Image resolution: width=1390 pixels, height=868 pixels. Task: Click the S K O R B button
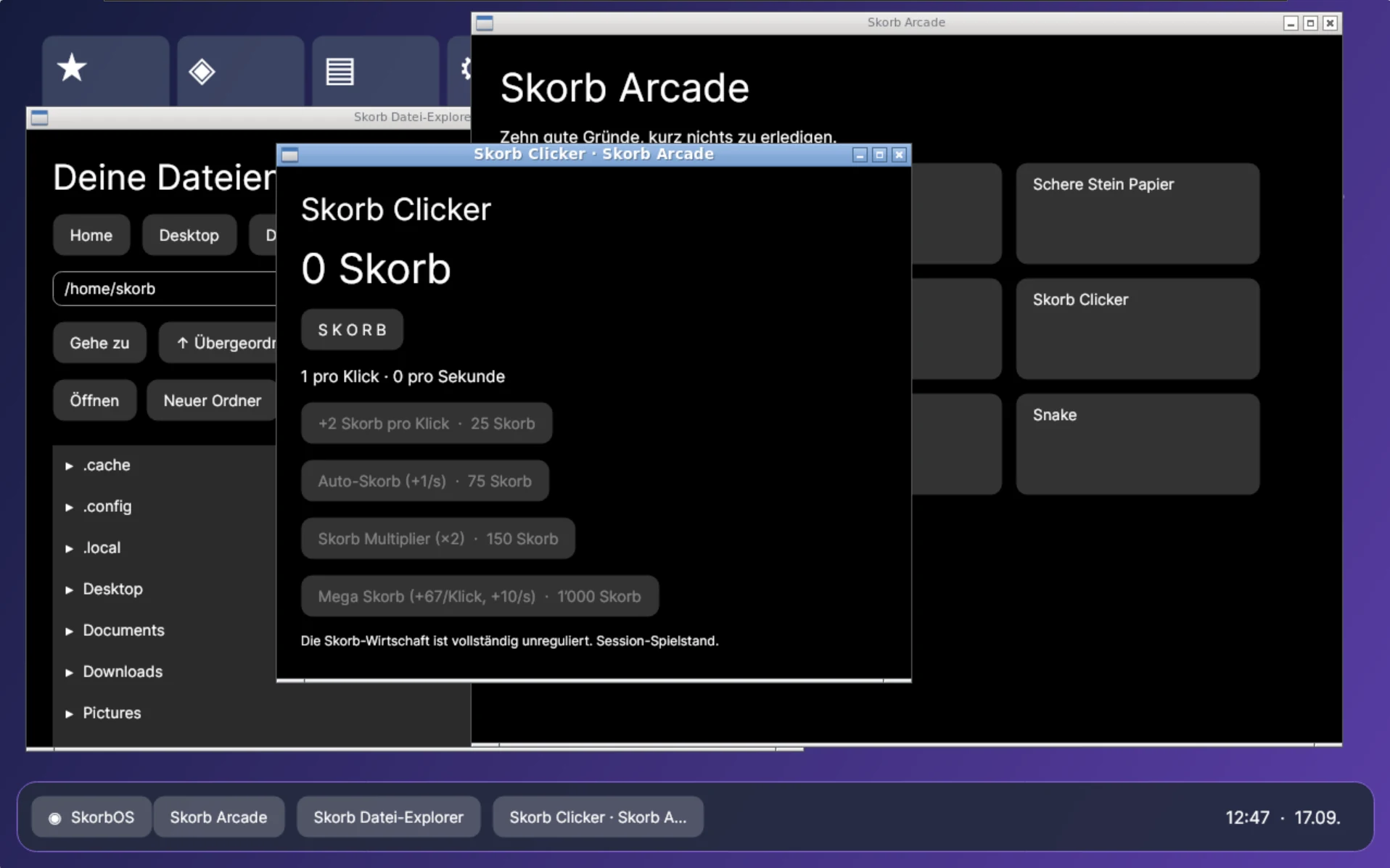pos(353,330)
